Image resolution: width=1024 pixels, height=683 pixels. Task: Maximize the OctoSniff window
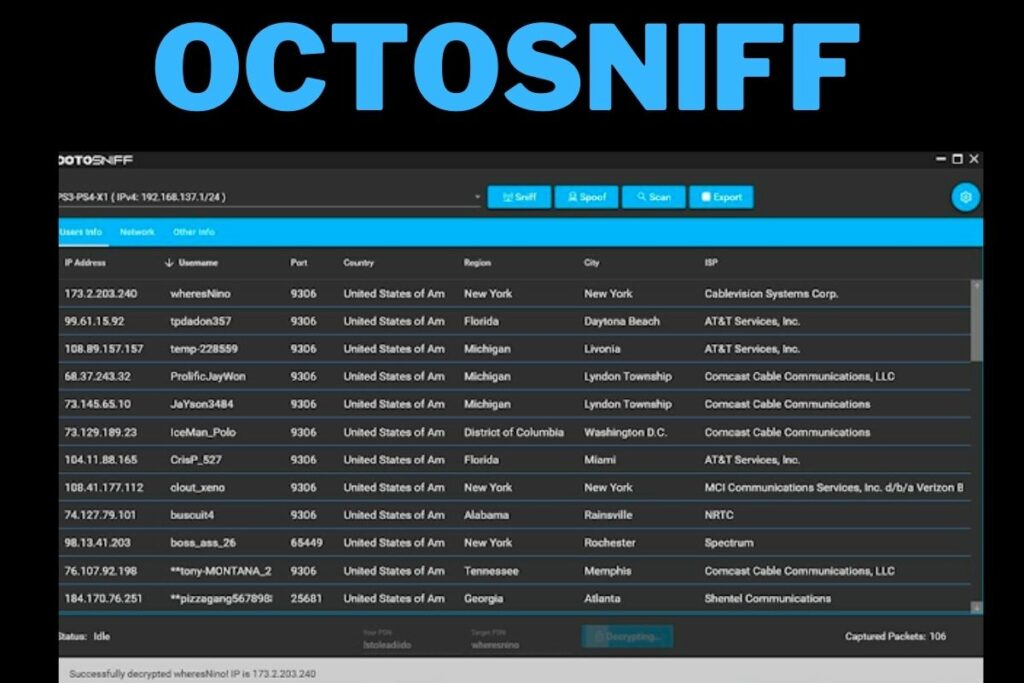click(957, 159)
